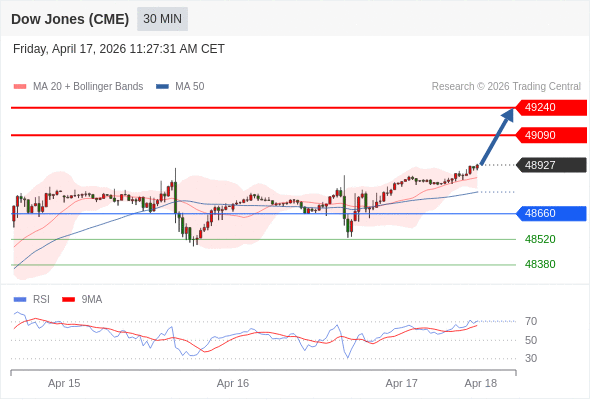Viewport: 590px width, 400px height.
Task: Click the RSI 70 axis value
Action: (x=531, y=321)
